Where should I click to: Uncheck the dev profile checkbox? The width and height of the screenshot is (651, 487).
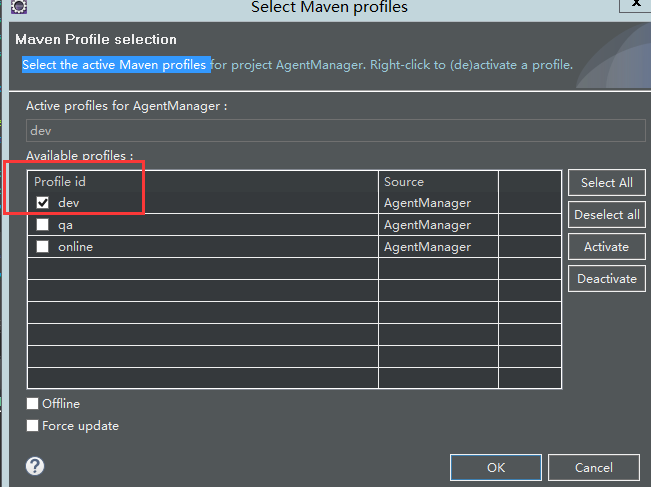tap(42, 203)
